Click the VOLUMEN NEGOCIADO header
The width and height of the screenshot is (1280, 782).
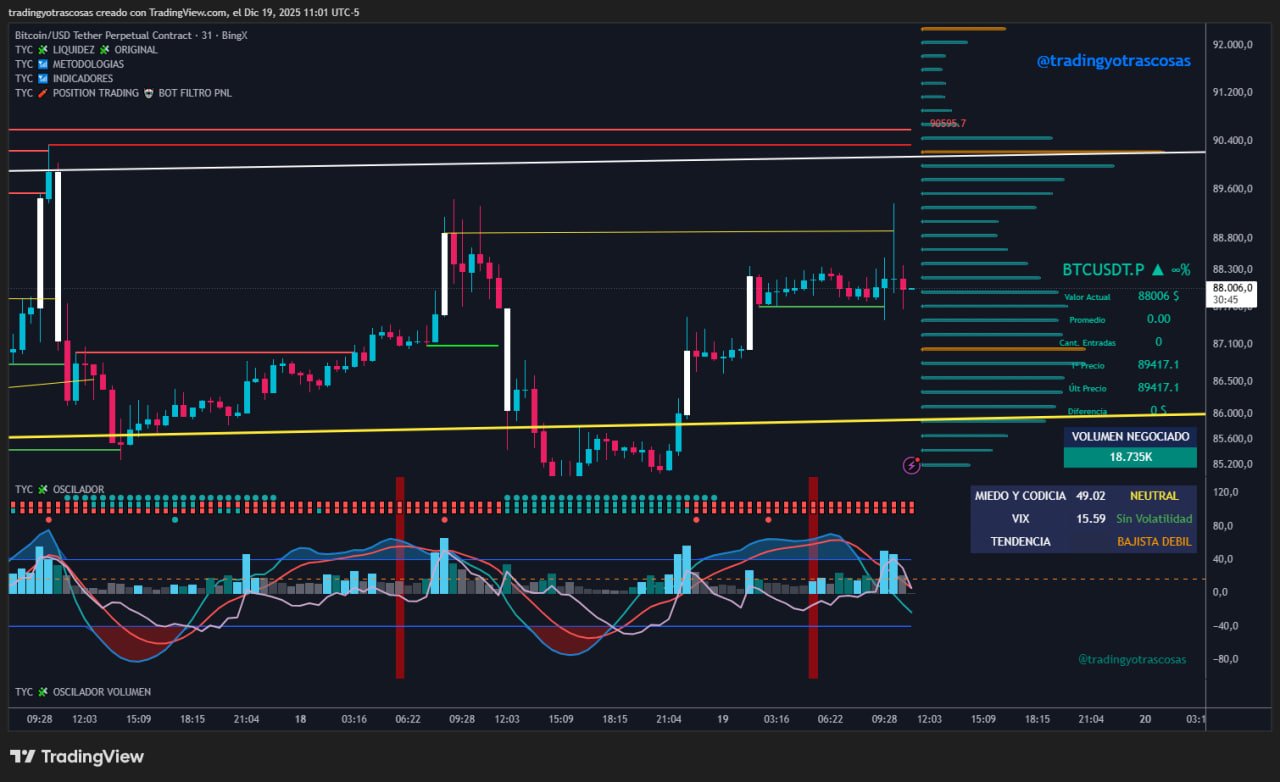1130,437
